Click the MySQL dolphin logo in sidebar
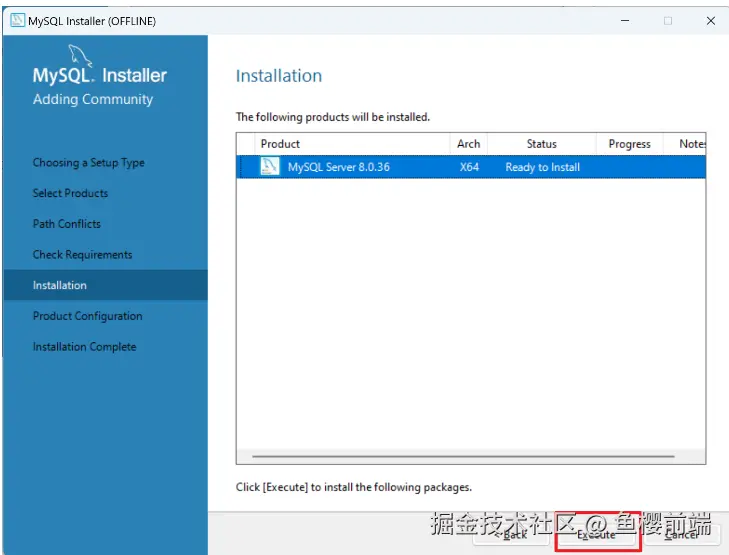Screen dimensions: 729x555 pyautogui.click(x=80, y=56)
